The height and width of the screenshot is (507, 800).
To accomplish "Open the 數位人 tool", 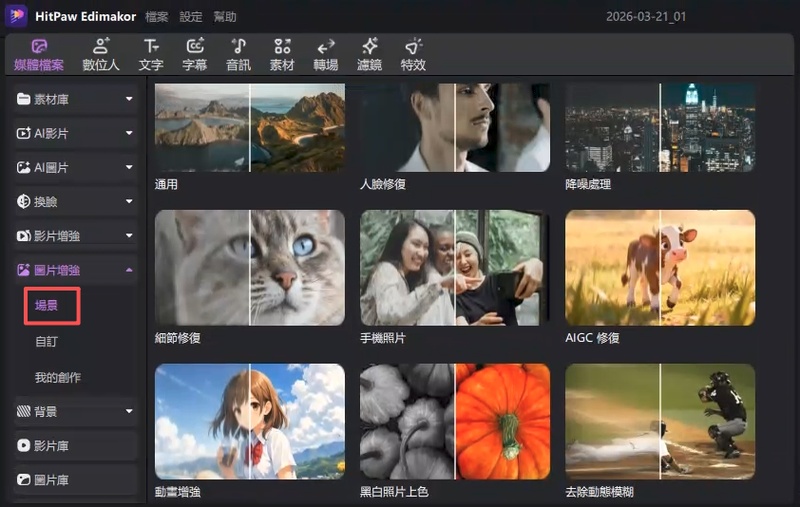I will tap(101, 55).
